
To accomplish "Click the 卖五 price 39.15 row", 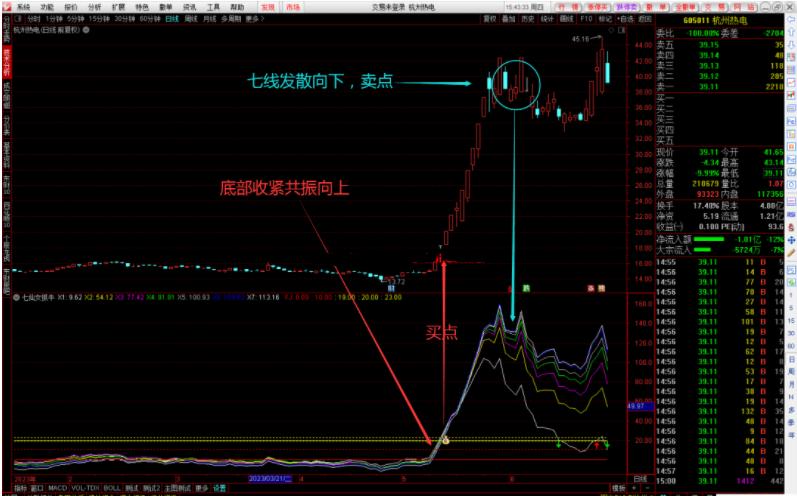I will pos(720,45).
